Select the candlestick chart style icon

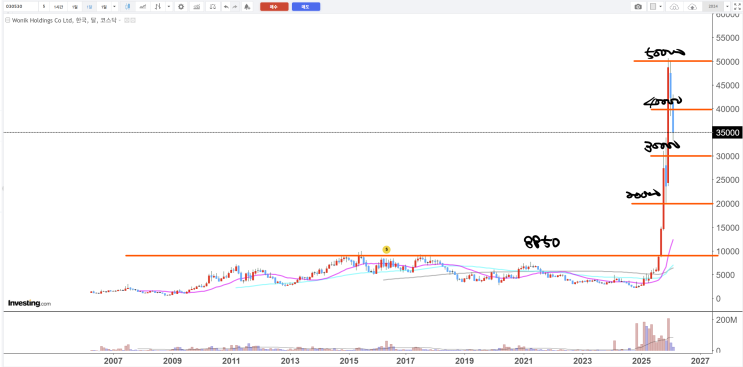click(x=127, y=7)
